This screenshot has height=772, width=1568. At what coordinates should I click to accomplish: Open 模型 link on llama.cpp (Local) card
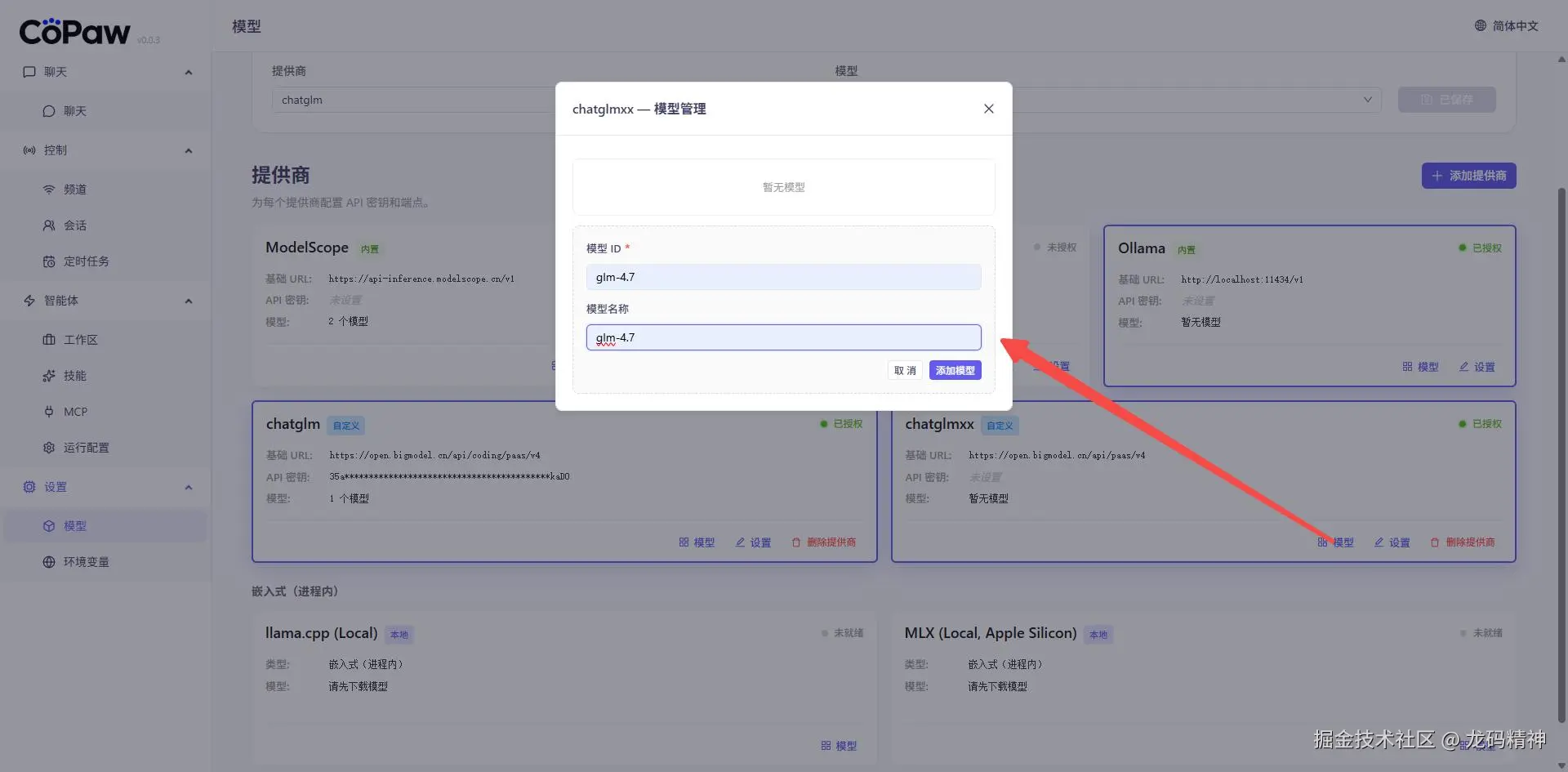point(839,746)
